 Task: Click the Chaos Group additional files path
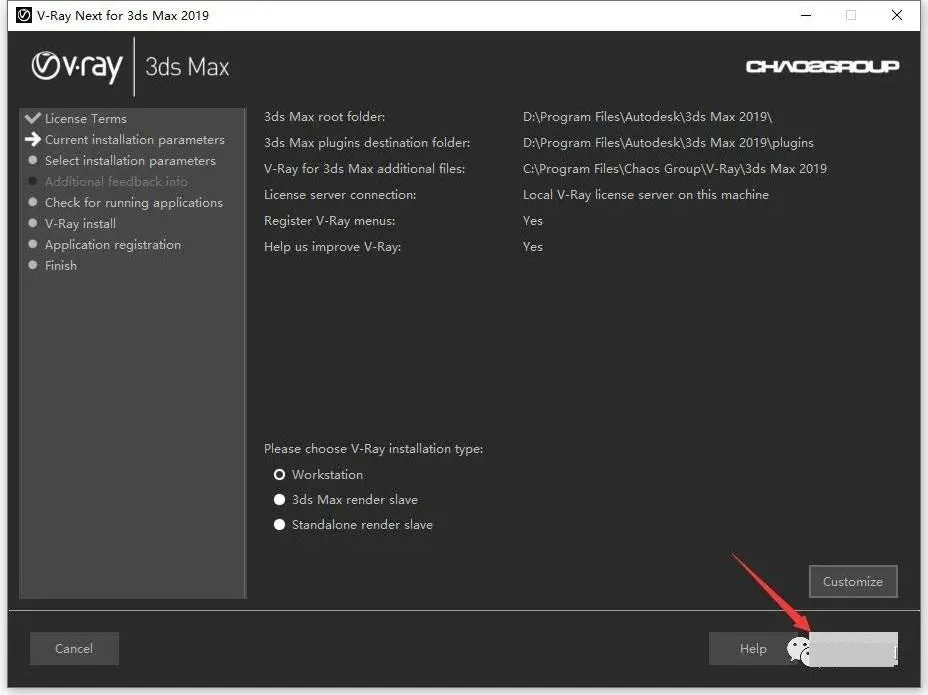675,169
